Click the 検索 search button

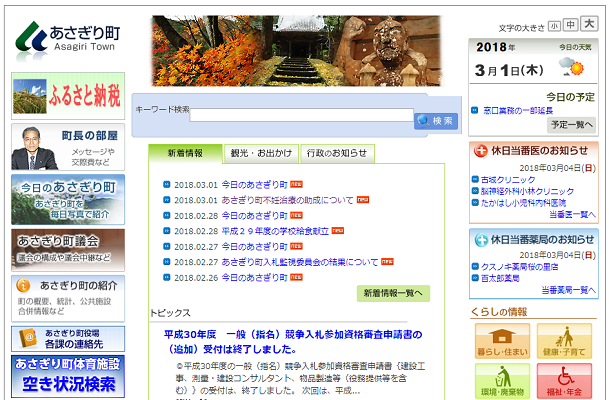click(436, 121)
